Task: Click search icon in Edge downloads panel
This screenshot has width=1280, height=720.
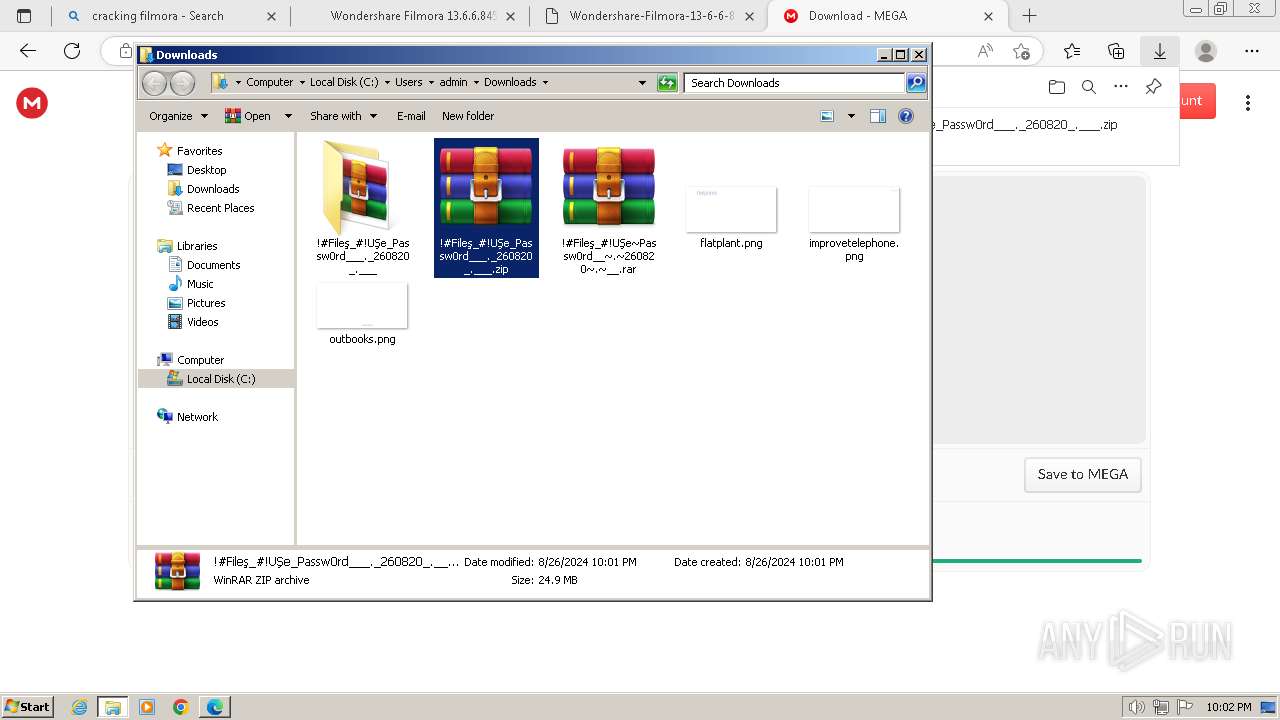Action: pos(1089,87)
